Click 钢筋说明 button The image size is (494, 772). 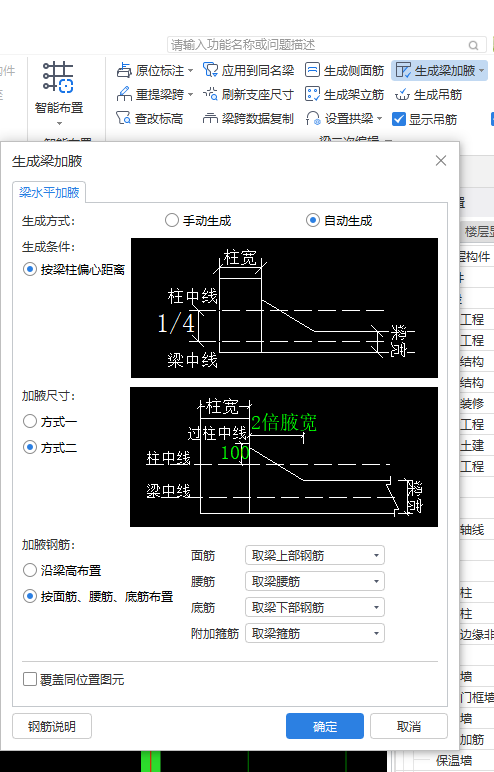point(52,726)
